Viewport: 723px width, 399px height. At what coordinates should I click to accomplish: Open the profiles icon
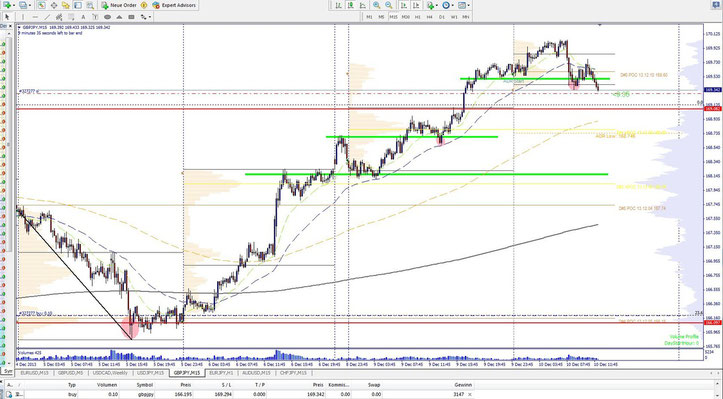pos(23,5)
